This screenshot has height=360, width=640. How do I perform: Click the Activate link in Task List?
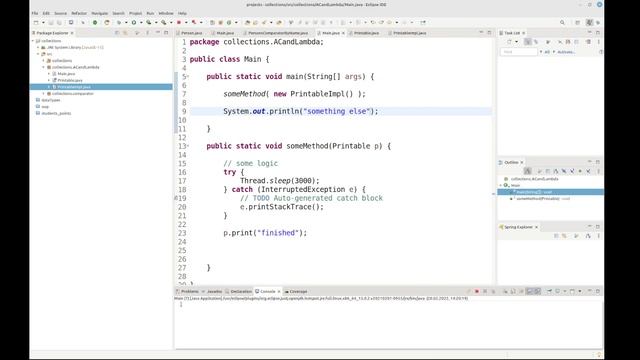coord(566,52)
